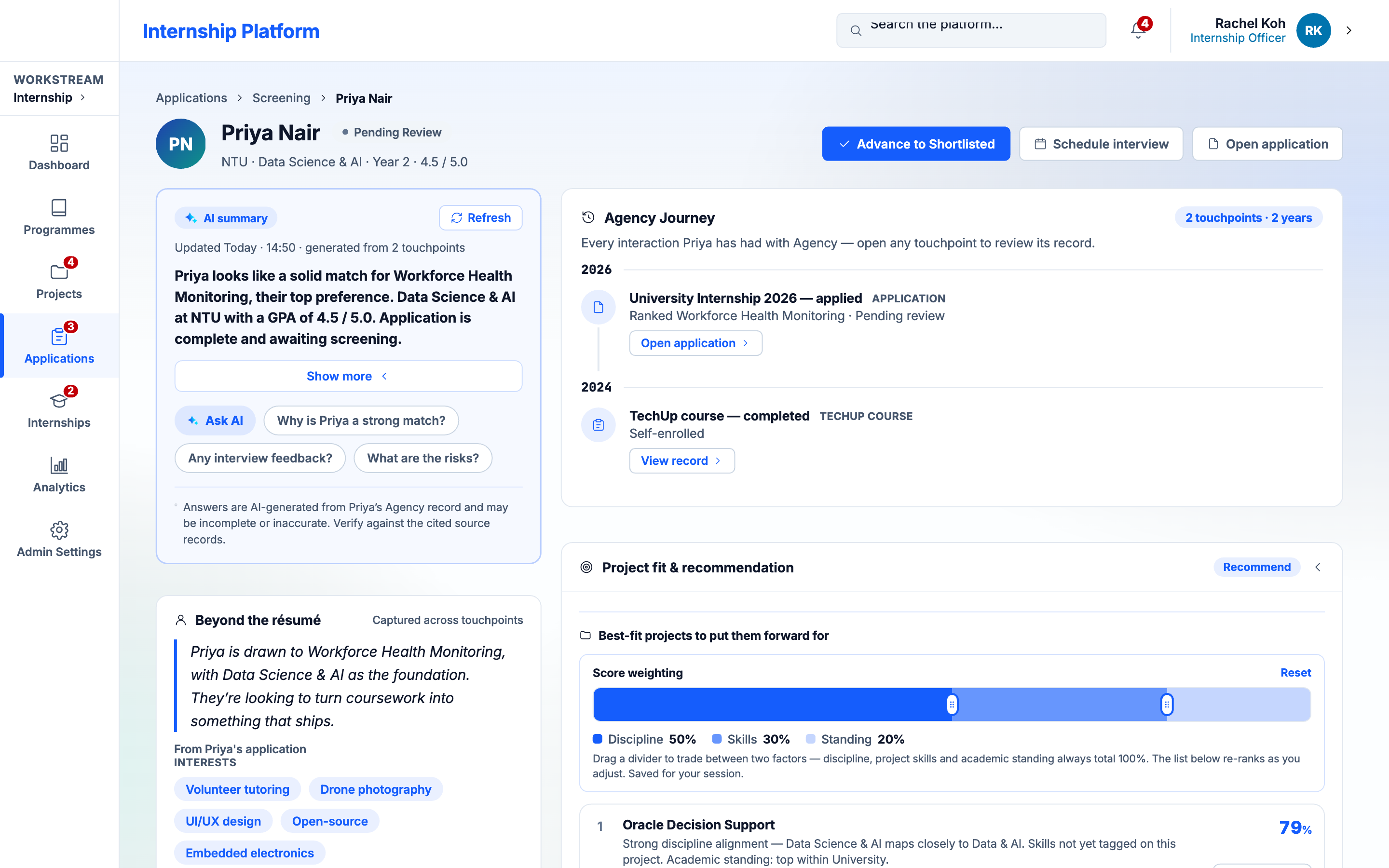Screen dimensions: 1389x868
Task: Open the notifications bell icon
Action: pos(1138,30)
